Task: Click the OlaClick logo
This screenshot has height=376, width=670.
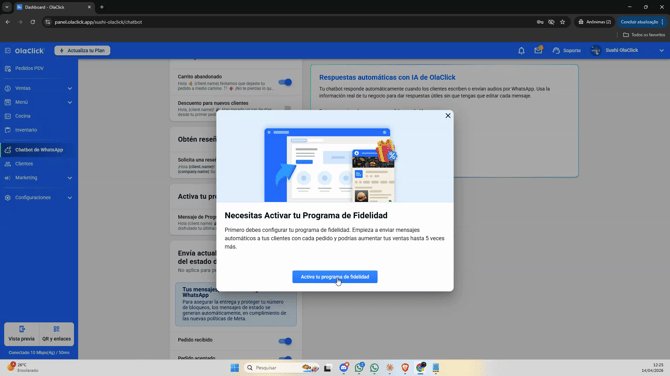Action: pyautogui.click(x=29, y=50)
